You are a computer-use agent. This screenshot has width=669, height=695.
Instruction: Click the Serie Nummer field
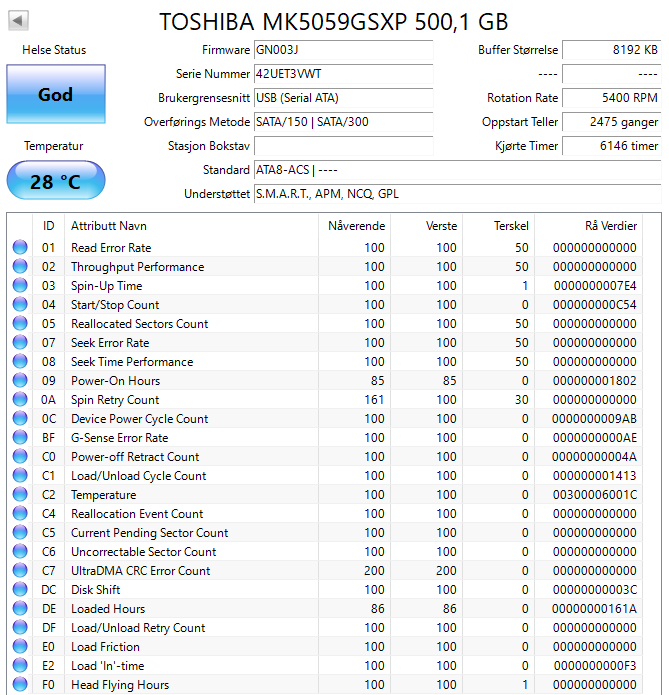tap(343, 74)
